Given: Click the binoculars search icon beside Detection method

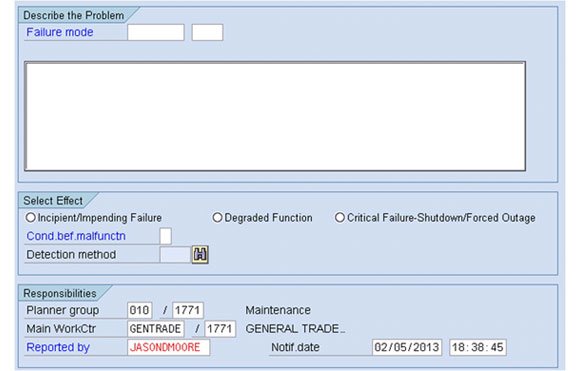Looking at the screenshot, I should [200, 254].
